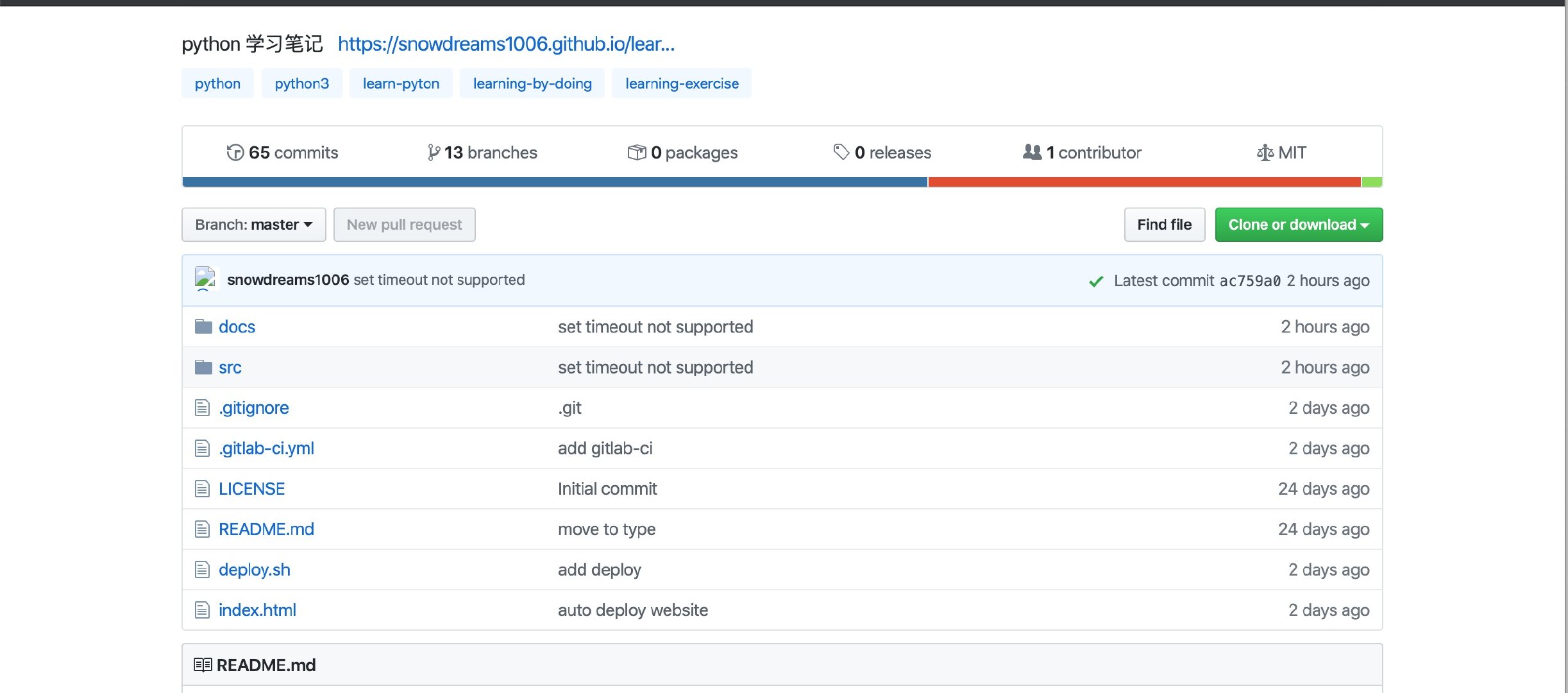Click the python3 topic tag
Viewport: 1568px width, 693px height.
301,83
